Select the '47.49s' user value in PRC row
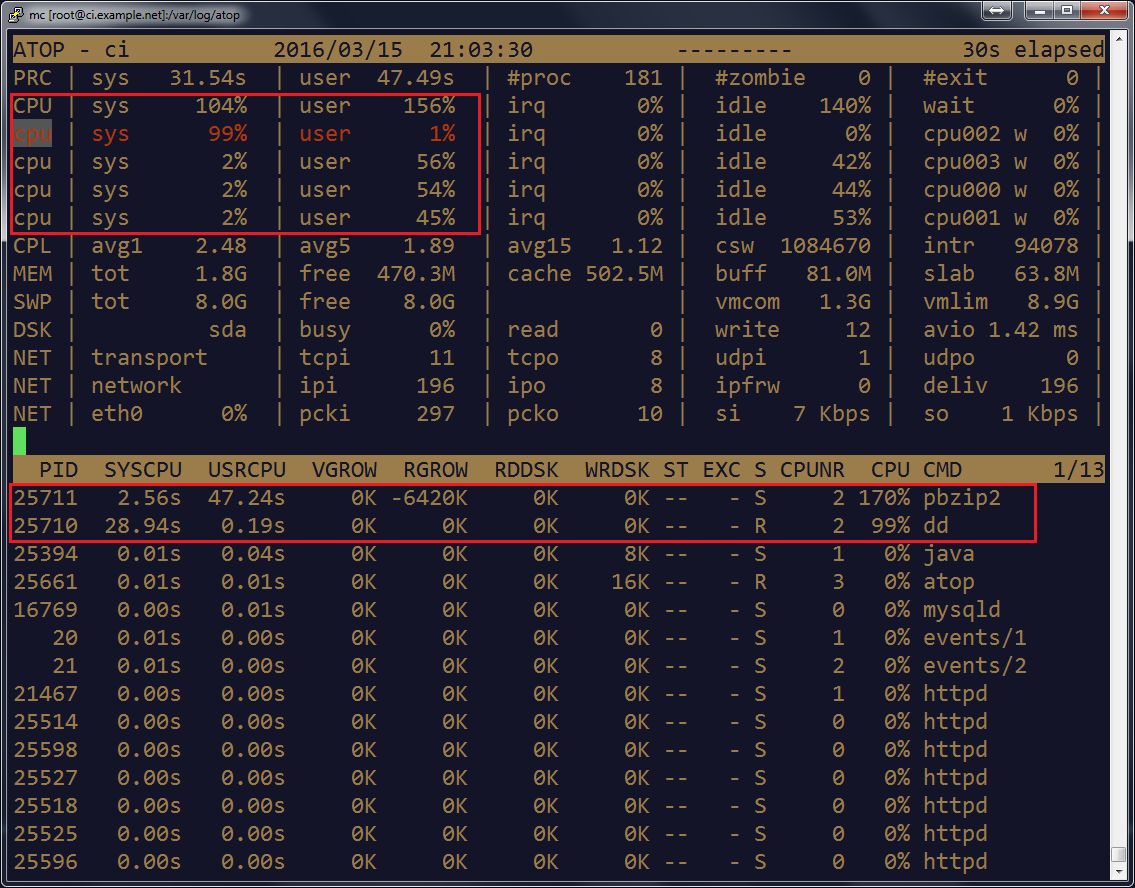The image size is (1135, 888). click(416, 78)
